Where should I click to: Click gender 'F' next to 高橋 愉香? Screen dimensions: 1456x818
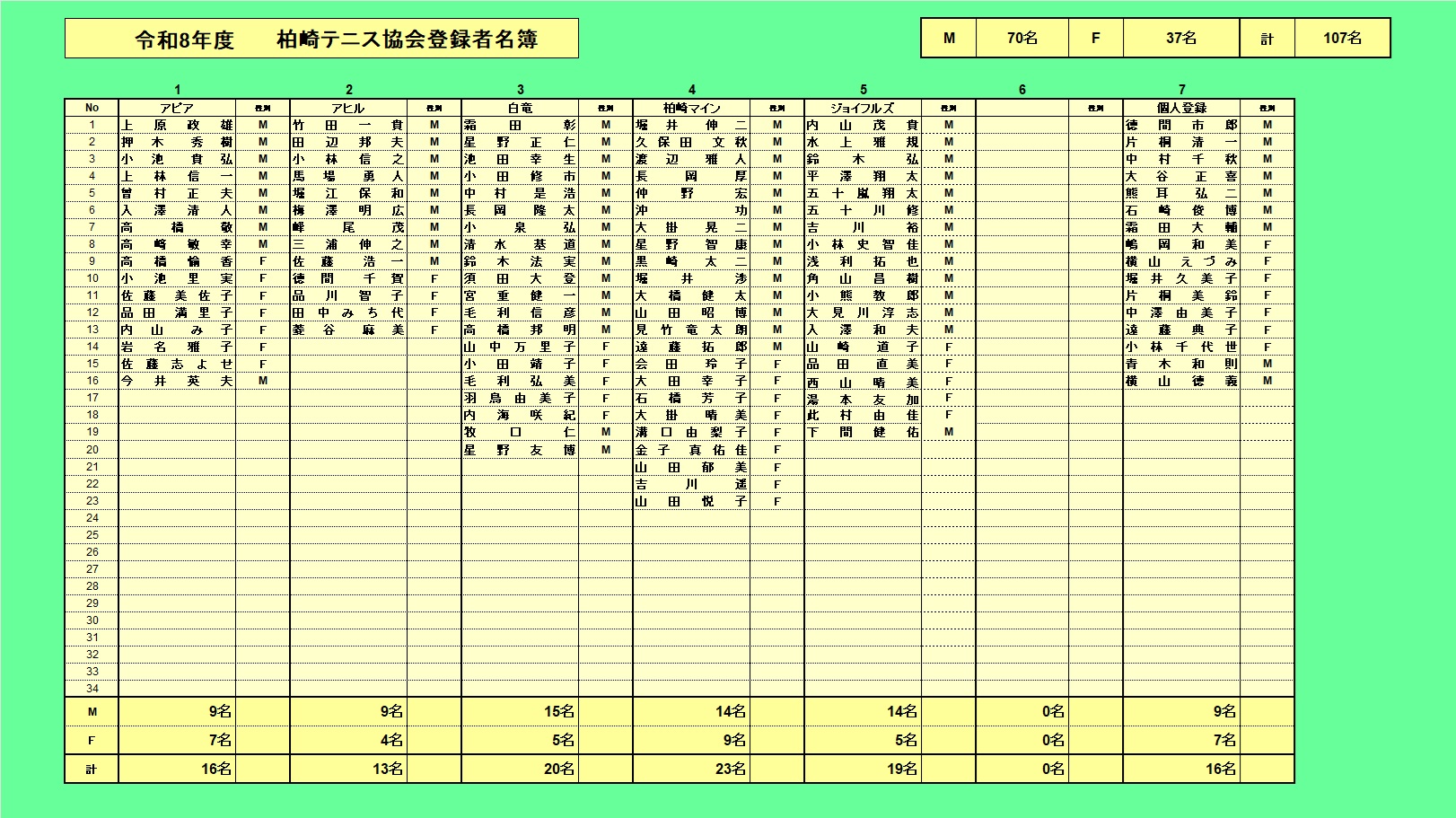[263, 261]
